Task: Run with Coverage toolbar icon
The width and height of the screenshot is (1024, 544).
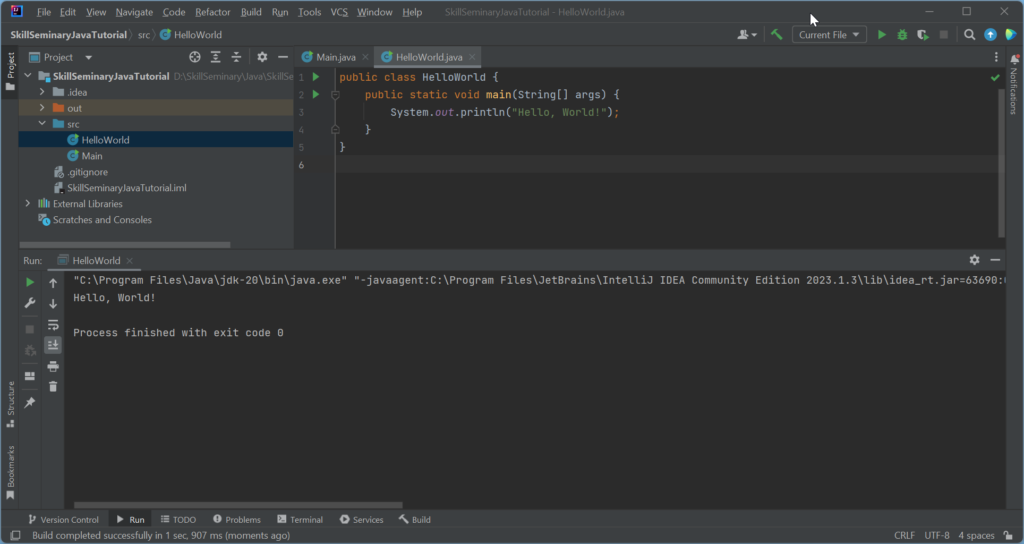Action: [x=923, y=35]
